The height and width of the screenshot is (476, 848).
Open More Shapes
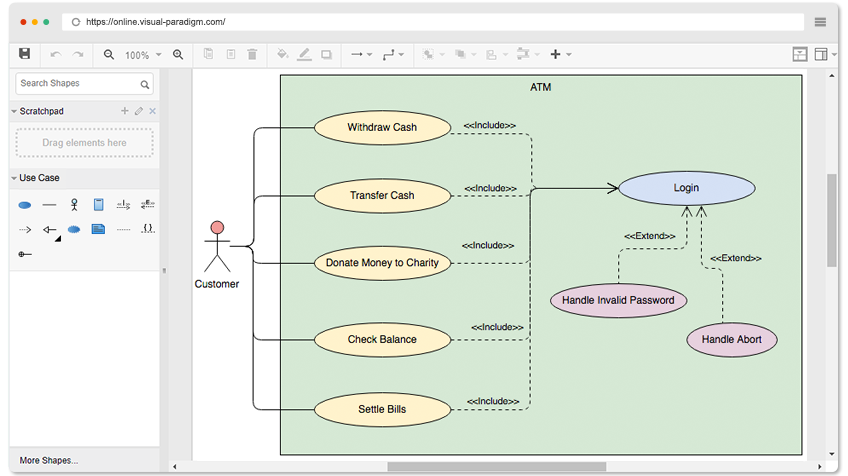coord(49,460)
